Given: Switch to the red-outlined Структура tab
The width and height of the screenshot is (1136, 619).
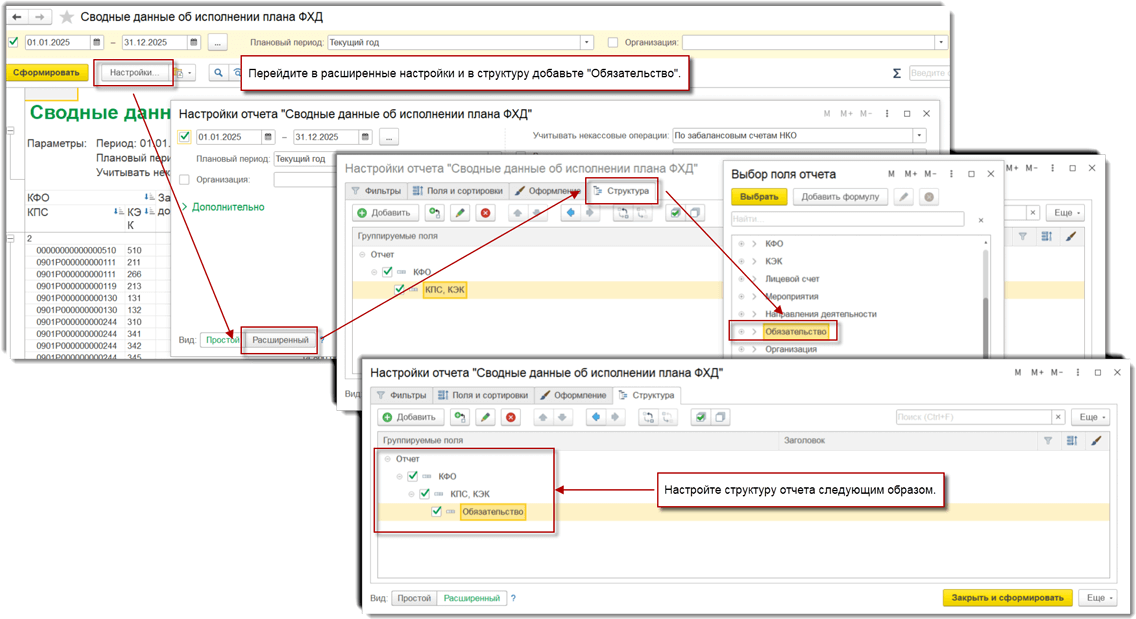Looking at the screenshot, I should coord(621,191).
